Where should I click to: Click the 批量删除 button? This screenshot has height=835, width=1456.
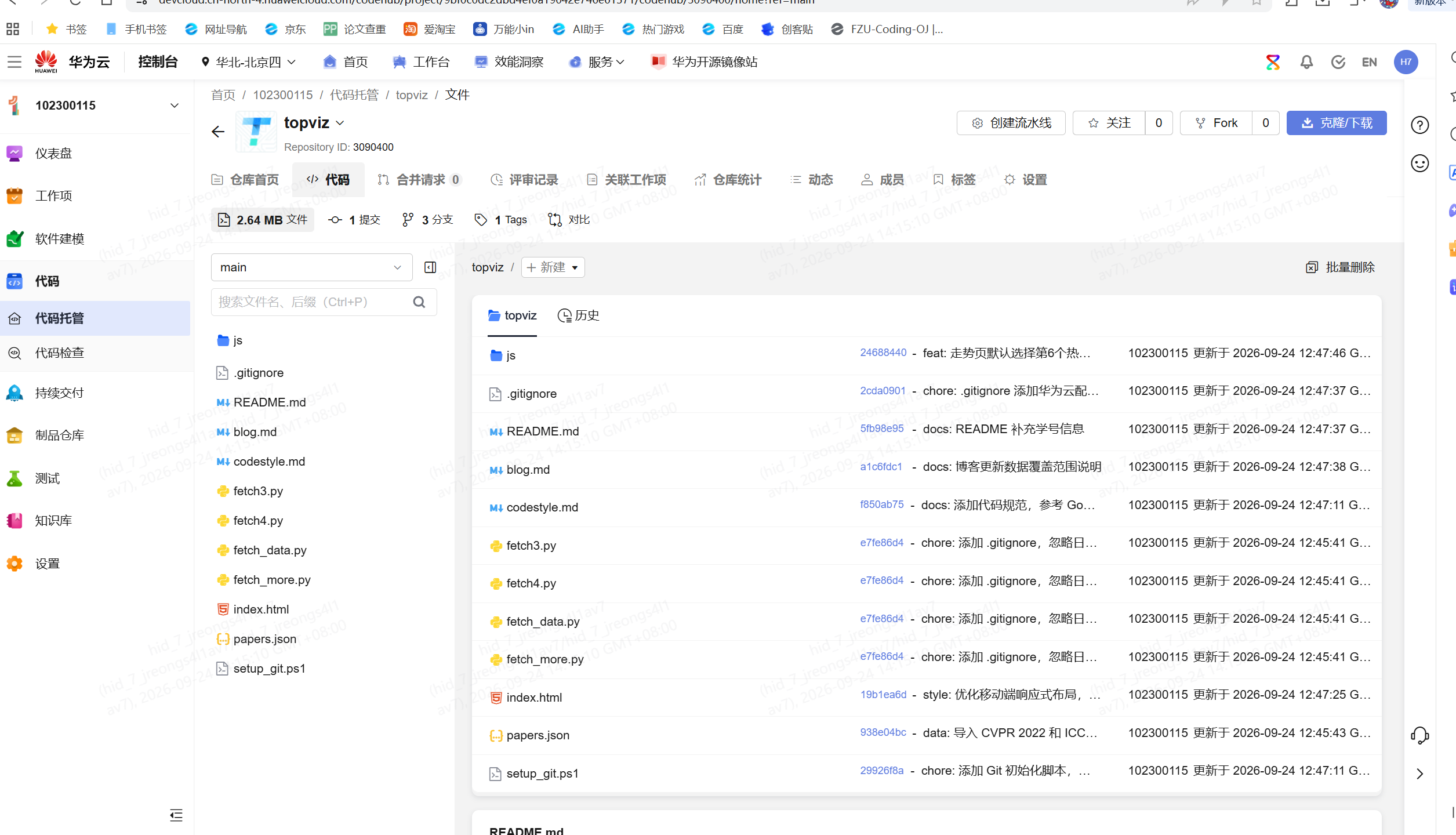pos(1339,267)
